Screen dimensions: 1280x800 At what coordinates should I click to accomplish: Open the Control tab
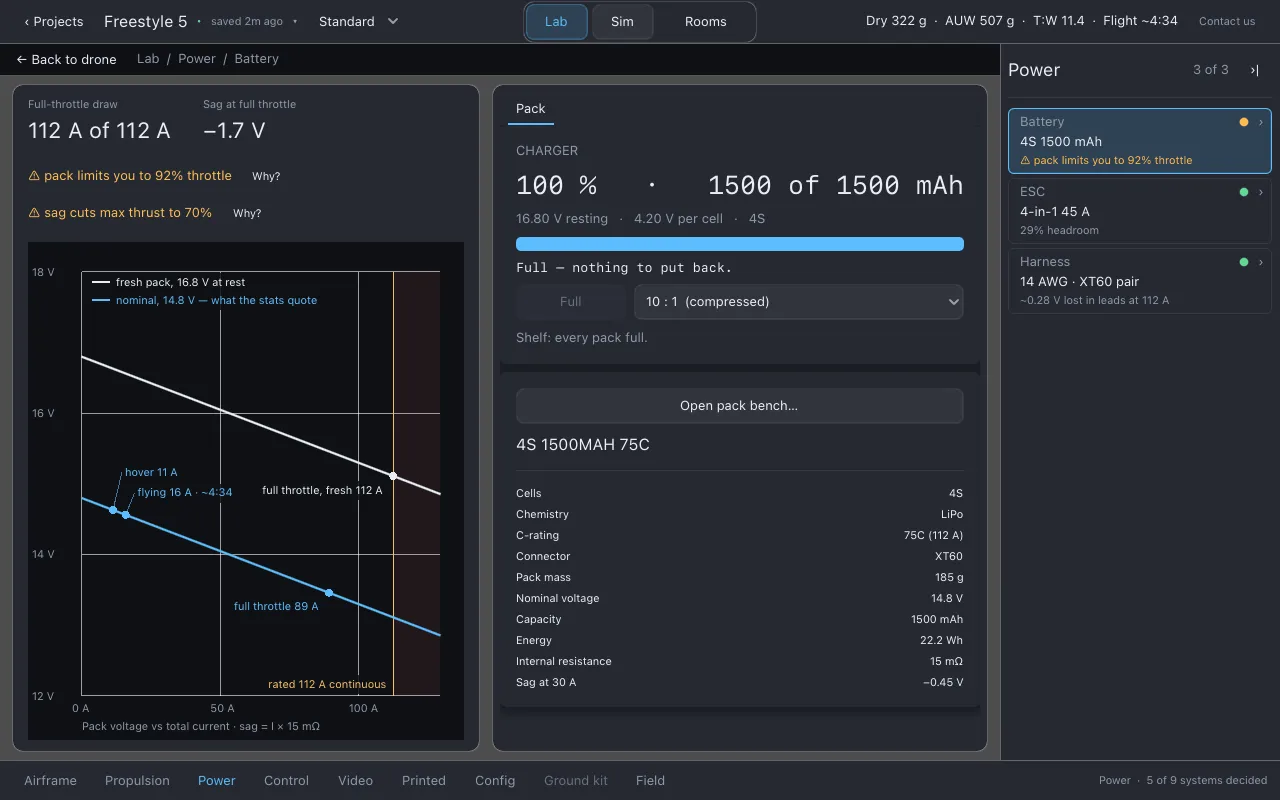pyautogui.click(x=286, y=781)
